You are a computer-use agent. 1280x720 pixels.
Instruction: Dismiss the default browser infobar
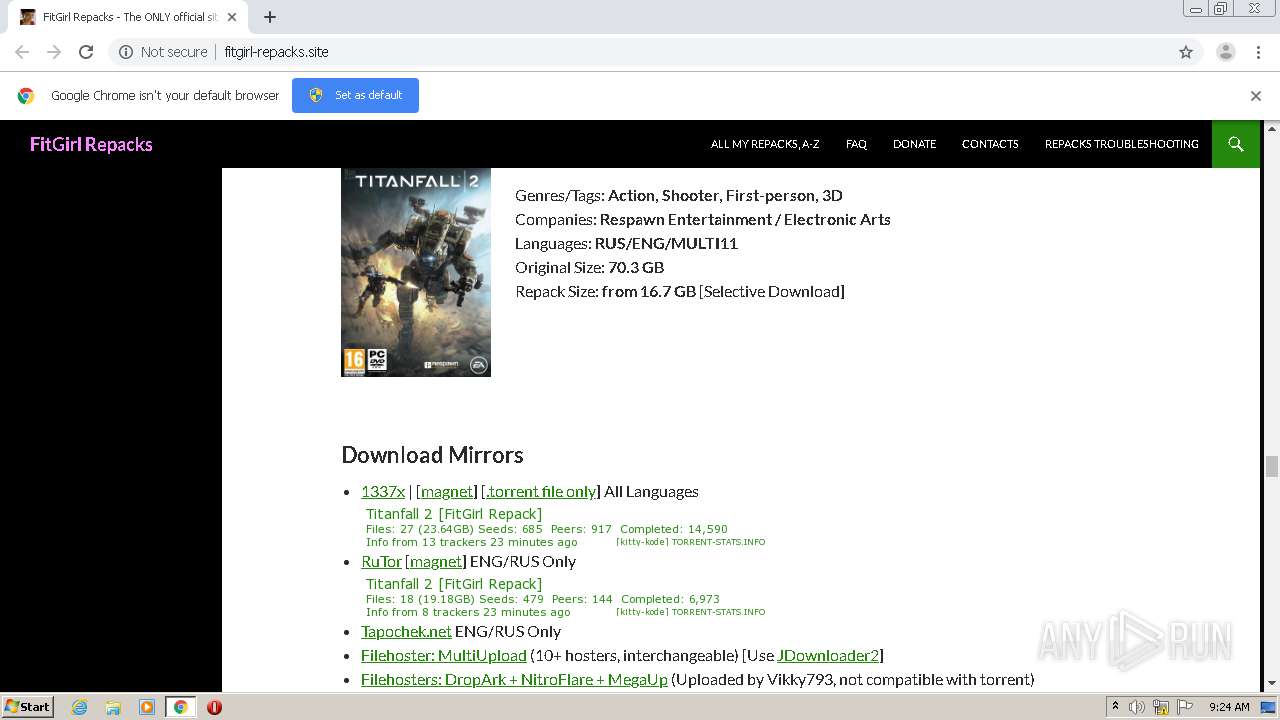coord(1256,96)
